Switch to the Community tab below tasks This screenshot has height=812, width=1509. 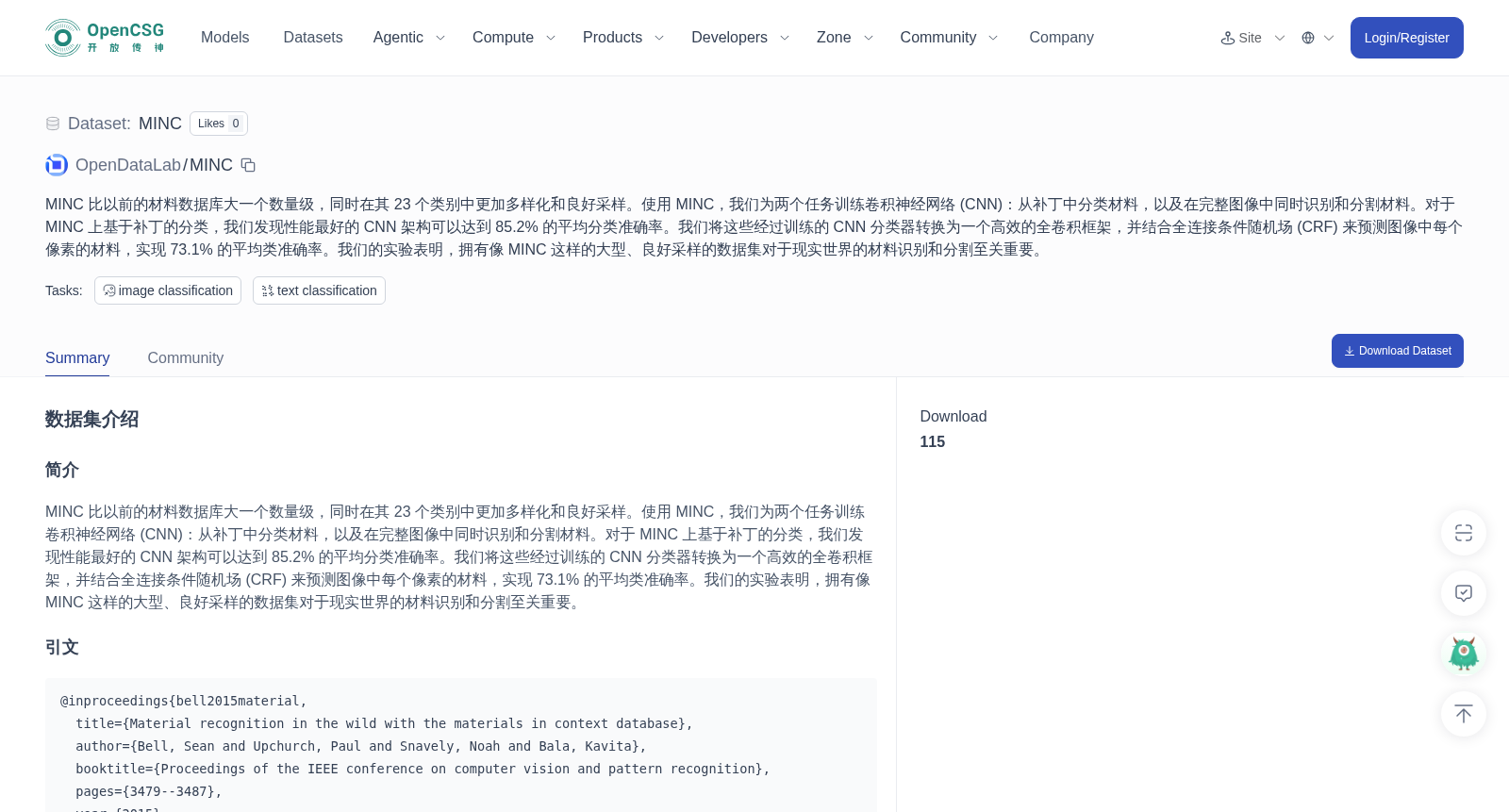[186, 358]
